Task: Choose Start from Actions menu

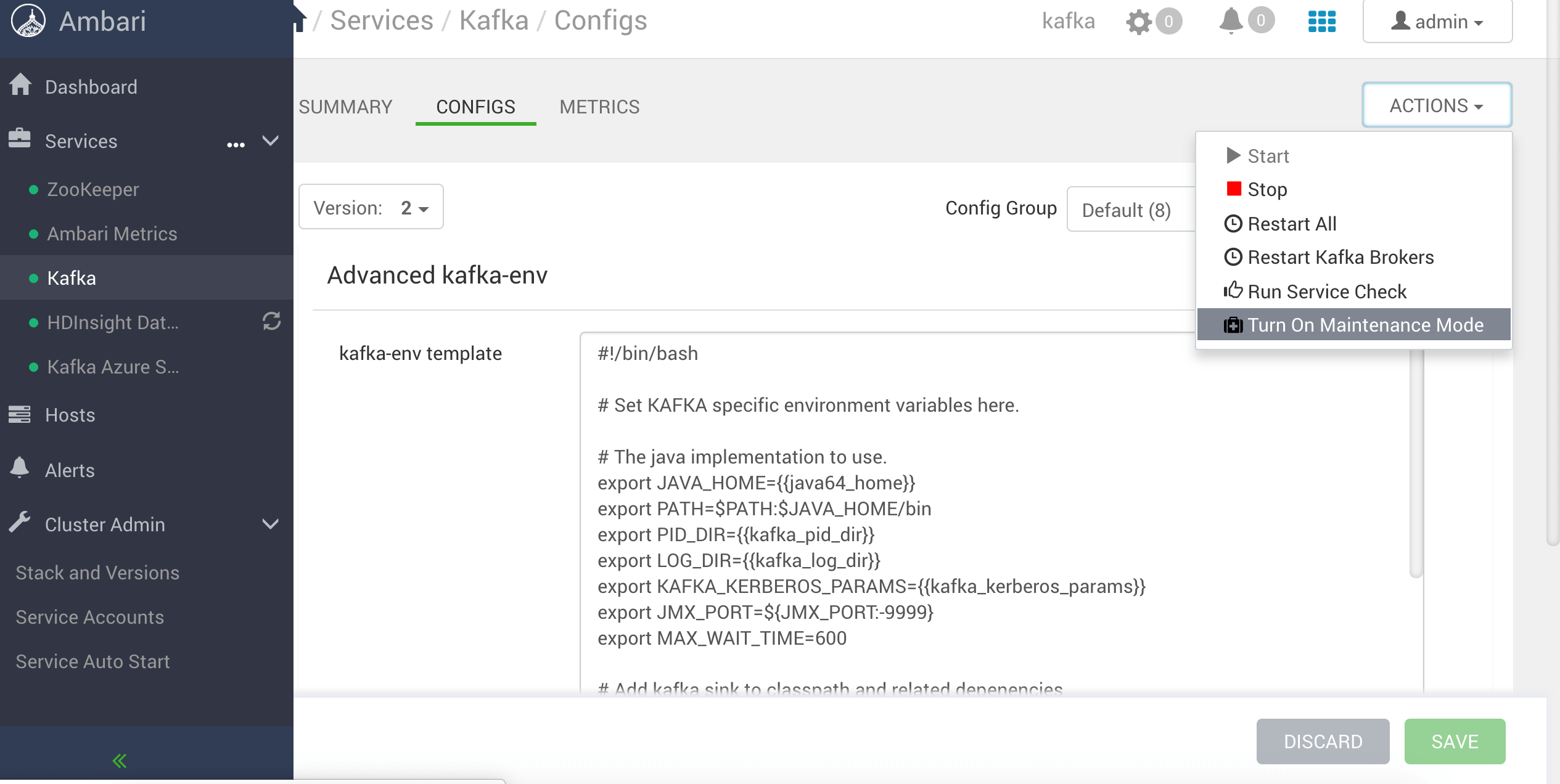Action: (x=1353, y=156)
